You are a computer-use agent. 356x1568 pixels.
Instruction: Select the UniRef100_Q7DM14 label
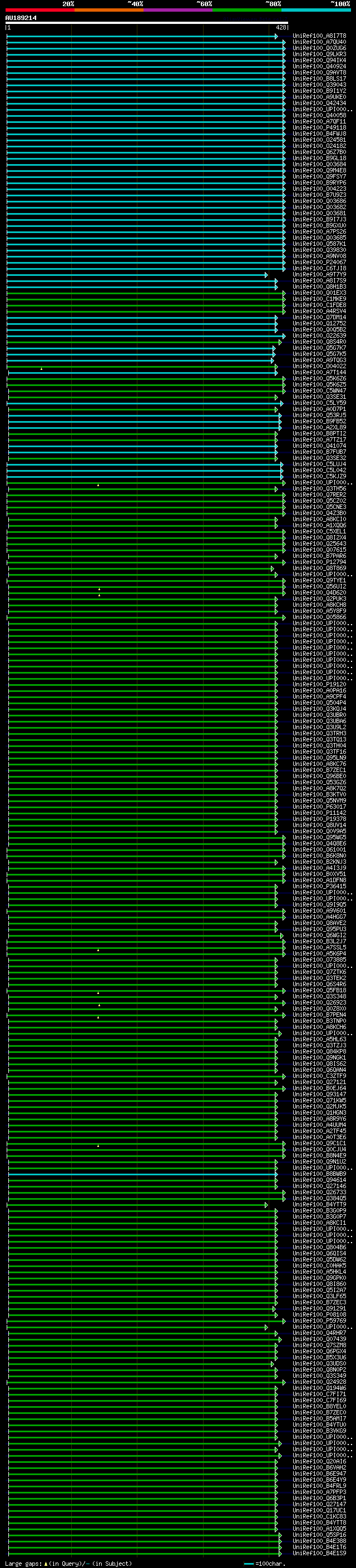[x=319, y=317]
